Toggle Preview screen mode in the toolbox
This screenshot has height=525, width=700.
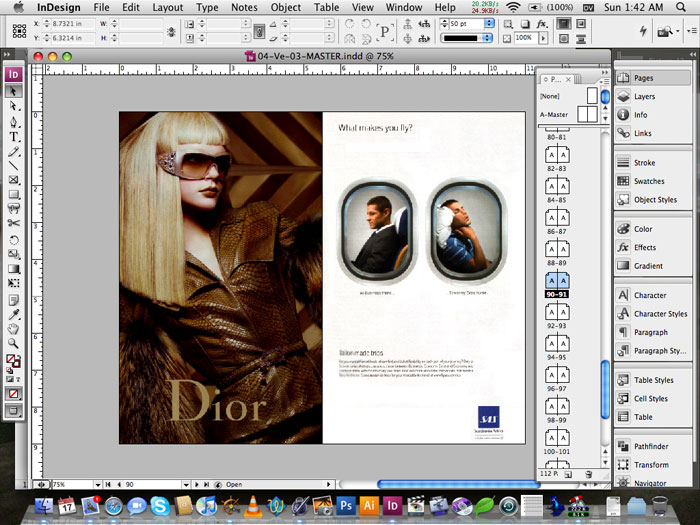point(14,410)
